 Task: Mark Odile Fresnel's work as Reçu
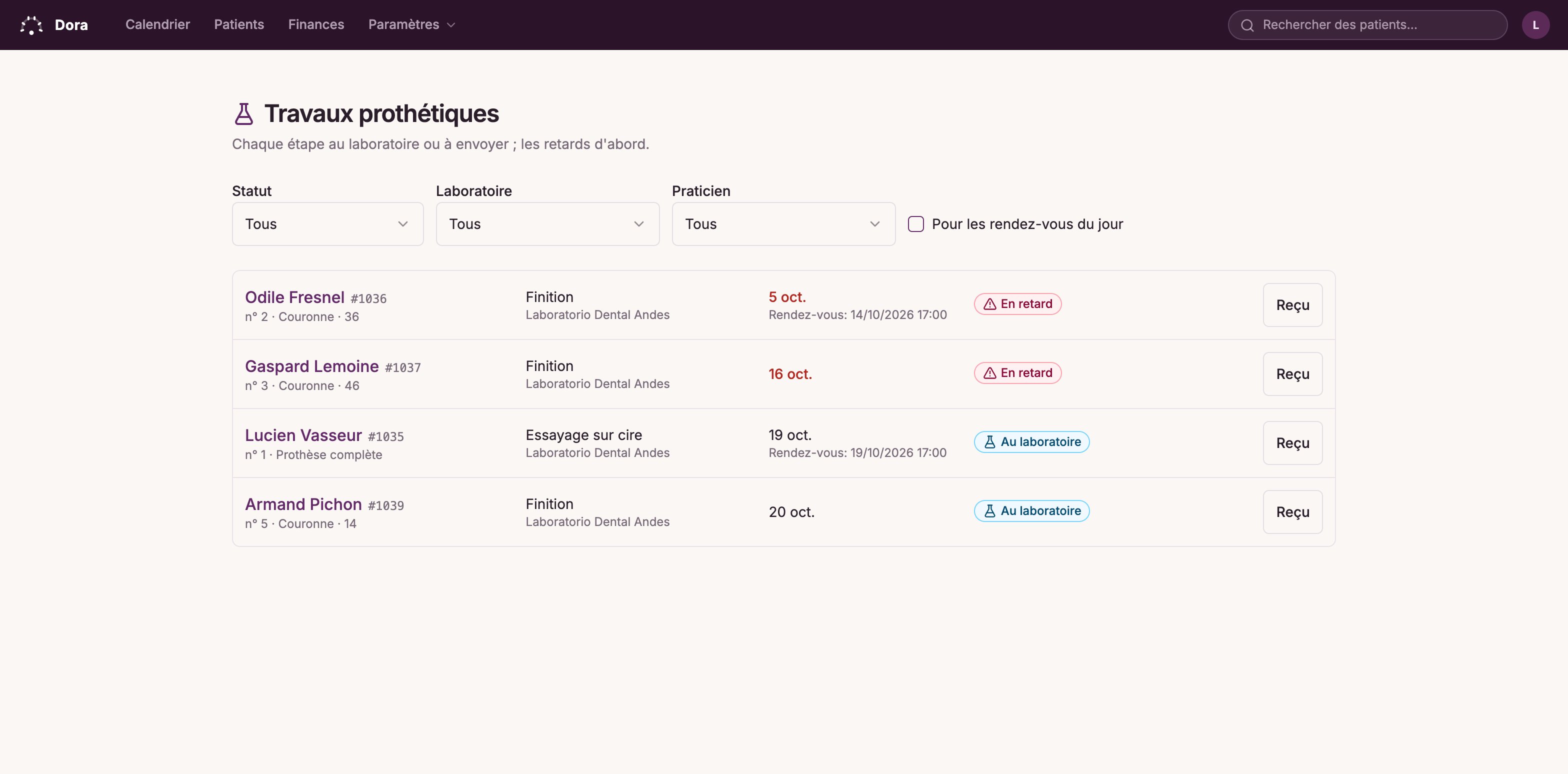click(x=1292, y=305)
